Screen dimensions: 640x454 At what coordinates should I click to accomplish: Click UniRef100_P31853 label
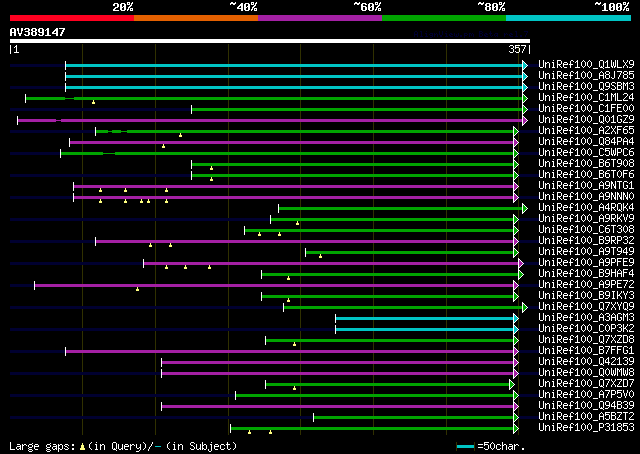586,428
